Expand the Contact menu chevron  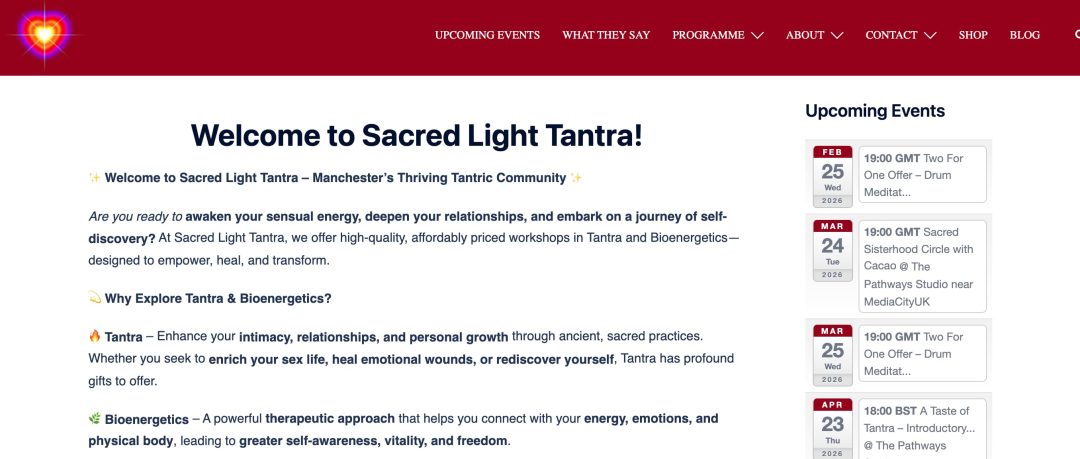[930, 35]
